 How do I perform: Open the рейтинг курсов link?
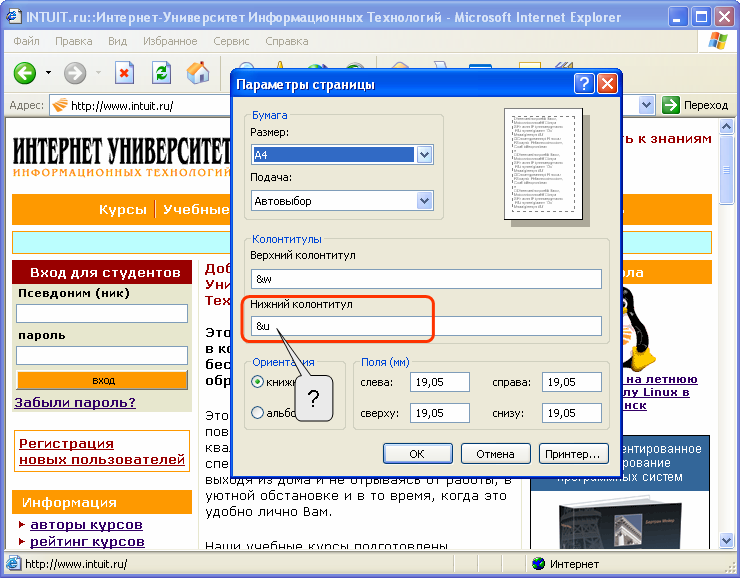(87, 542)
